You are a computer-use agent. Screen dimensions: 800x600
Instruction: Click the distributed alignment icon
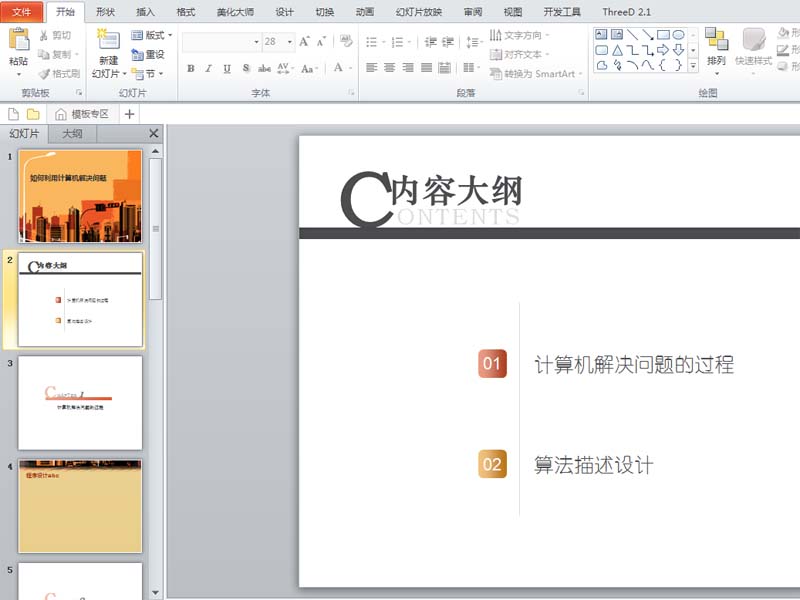tap(445, 67)
